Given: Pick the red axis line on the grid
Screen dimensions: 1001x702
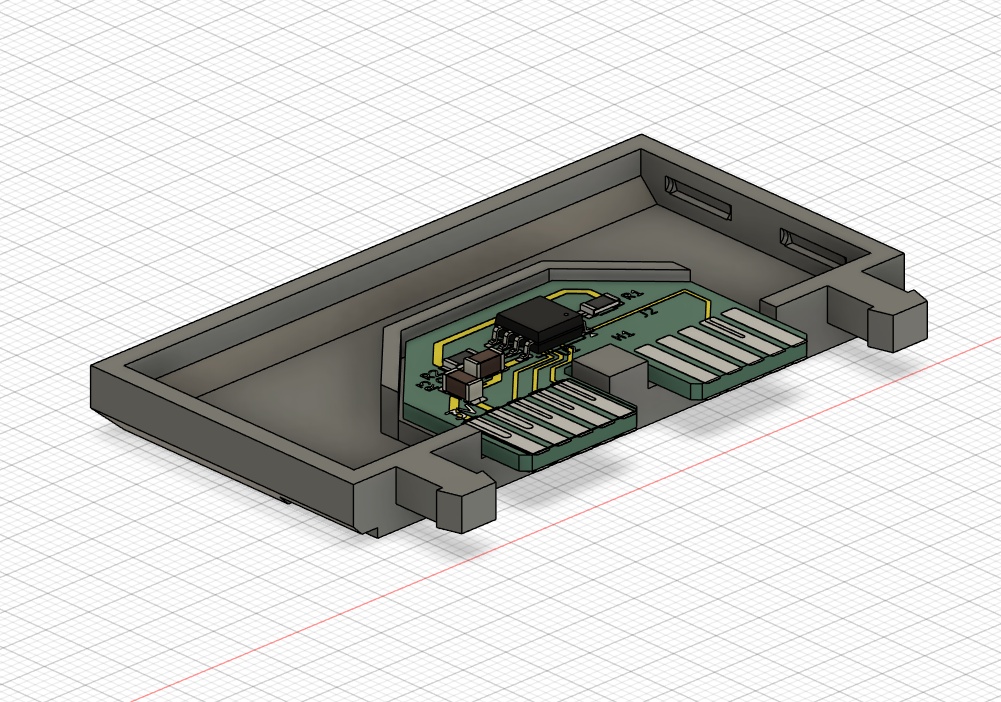Looking at the screenshot, I should [564, 518].
